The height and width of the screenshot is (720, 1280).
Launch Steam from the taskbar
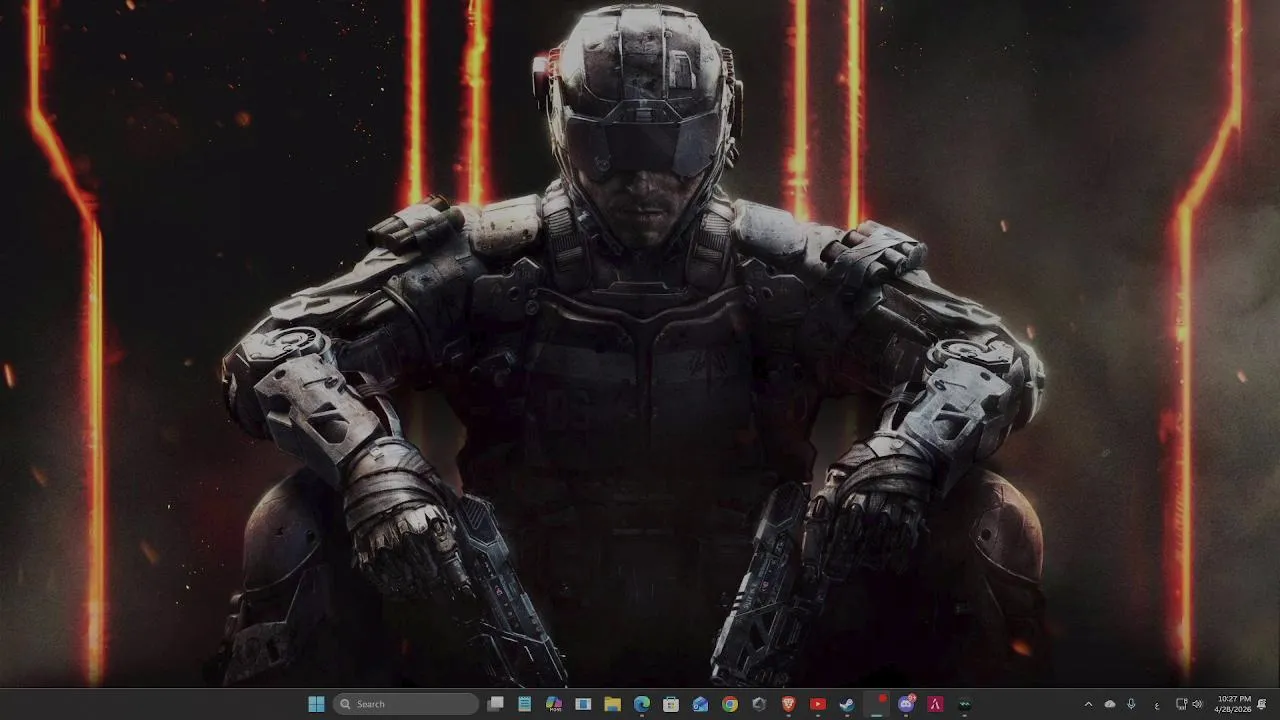[847, 704]
